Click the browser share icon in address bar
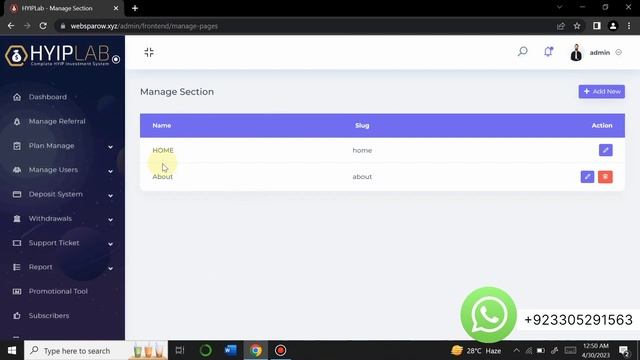The height and width of the screenshot is (360, 640). [x=560, y=26]
